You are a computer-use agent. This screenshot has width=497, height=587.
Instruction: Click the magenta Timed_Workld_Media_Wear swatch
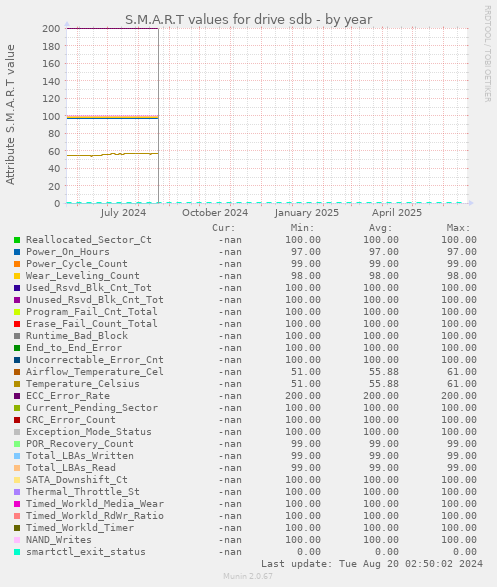coord(17,504)
